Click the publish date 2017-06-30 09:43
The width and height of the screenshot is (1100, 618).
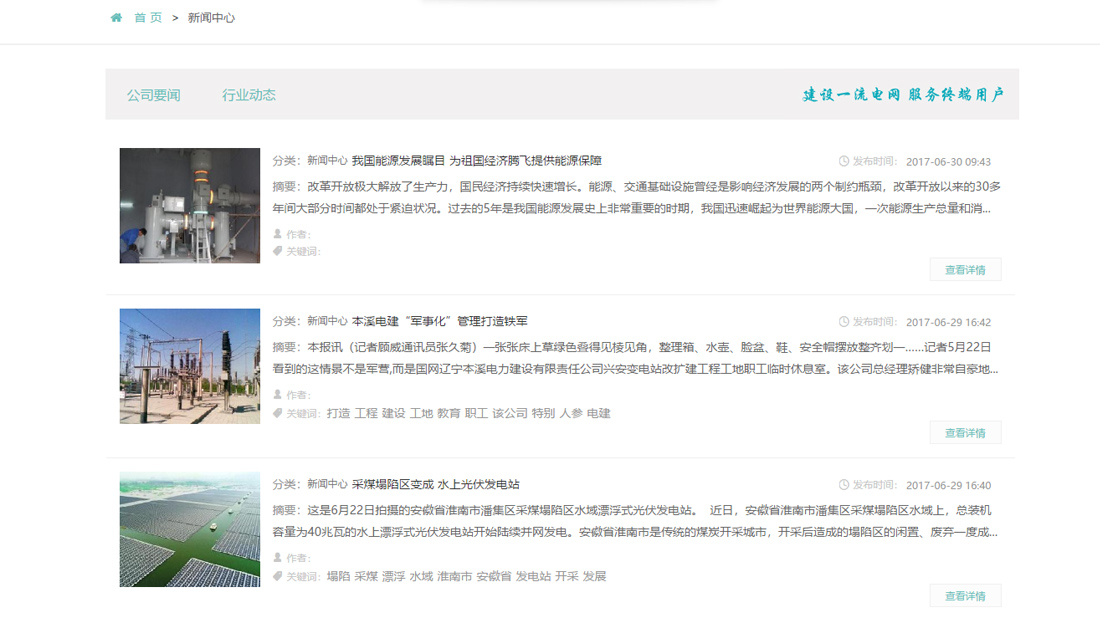(x=948, y=161)
